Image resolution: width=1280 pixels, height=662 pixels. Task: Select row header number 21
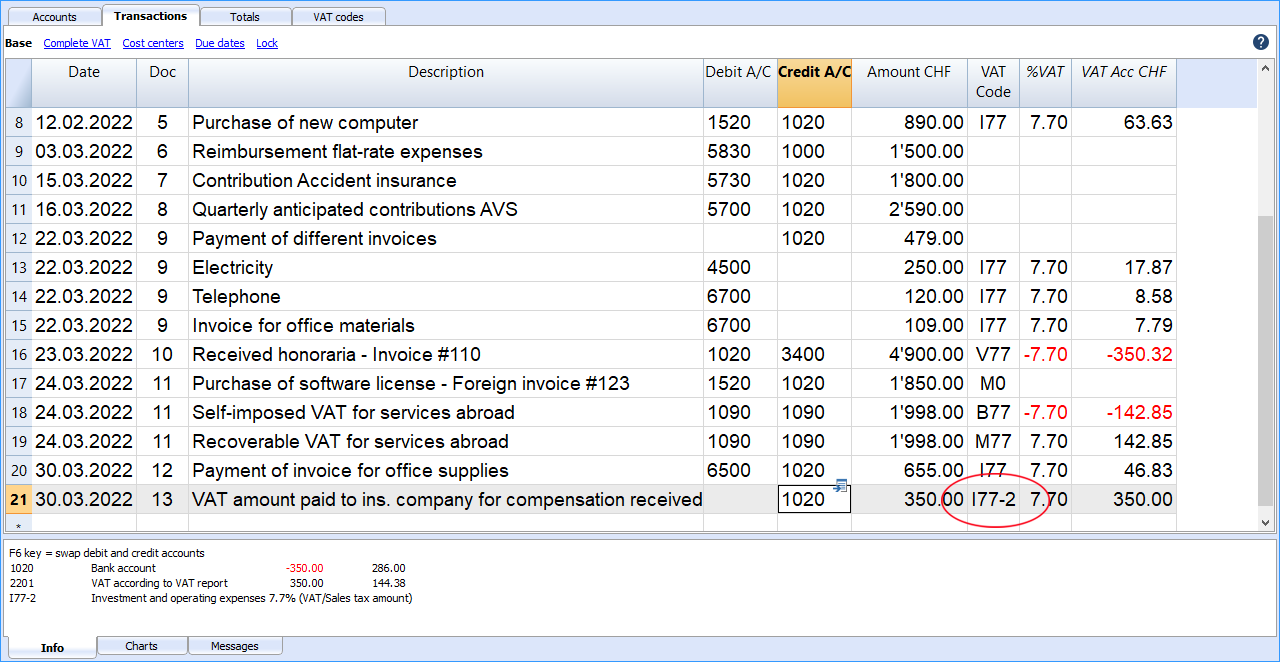[x=19, y=499]
